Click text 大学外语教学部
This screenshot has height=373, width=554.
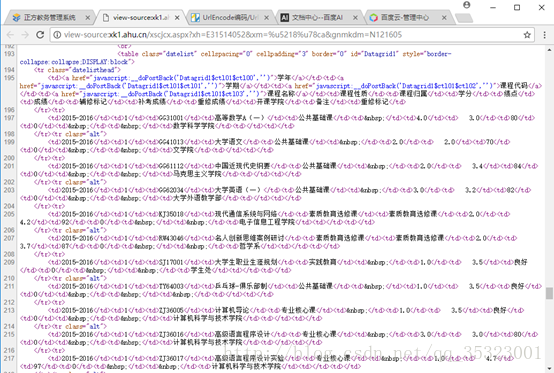tap(197, 198)
